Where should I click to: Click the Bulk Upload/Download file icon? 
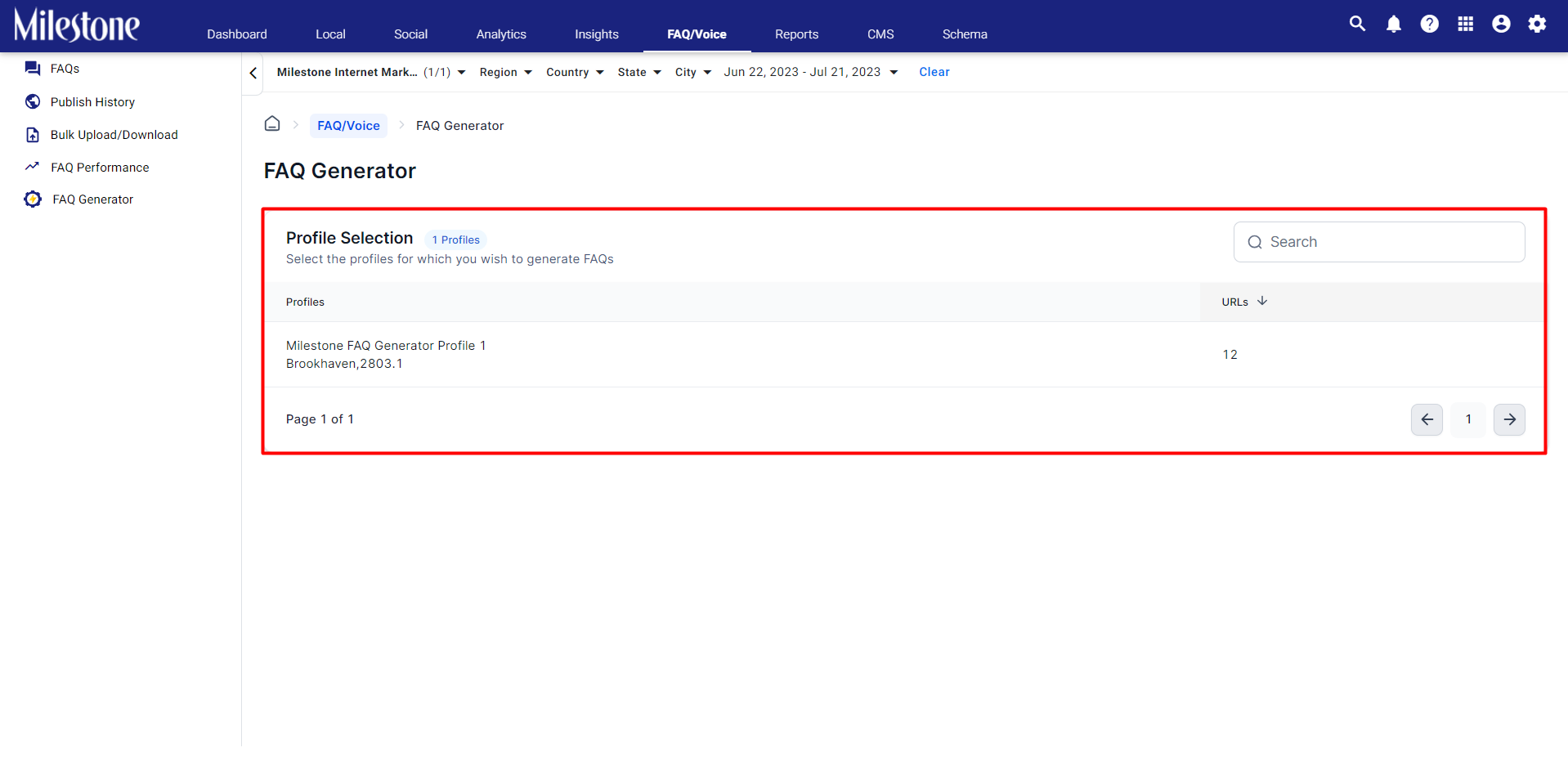pyautogui.click(x=33, y=135)
